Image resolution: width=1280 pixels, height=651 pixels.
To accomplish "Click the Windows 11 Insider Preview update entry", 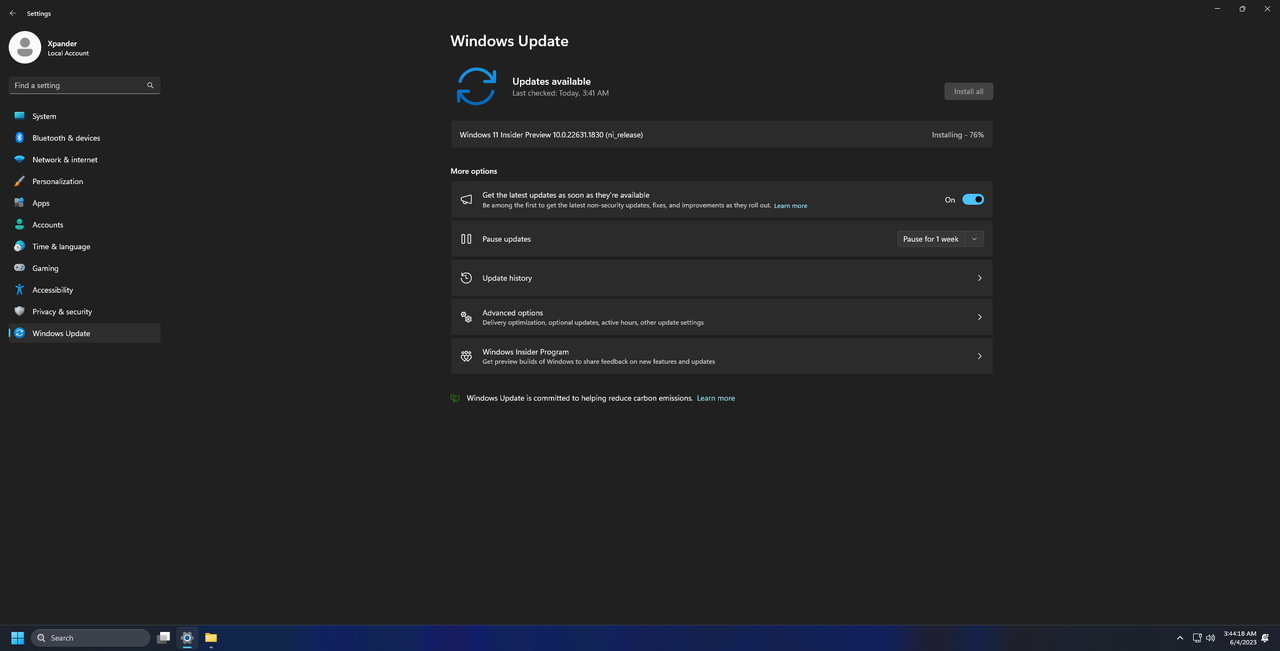I will click(721, 135).
